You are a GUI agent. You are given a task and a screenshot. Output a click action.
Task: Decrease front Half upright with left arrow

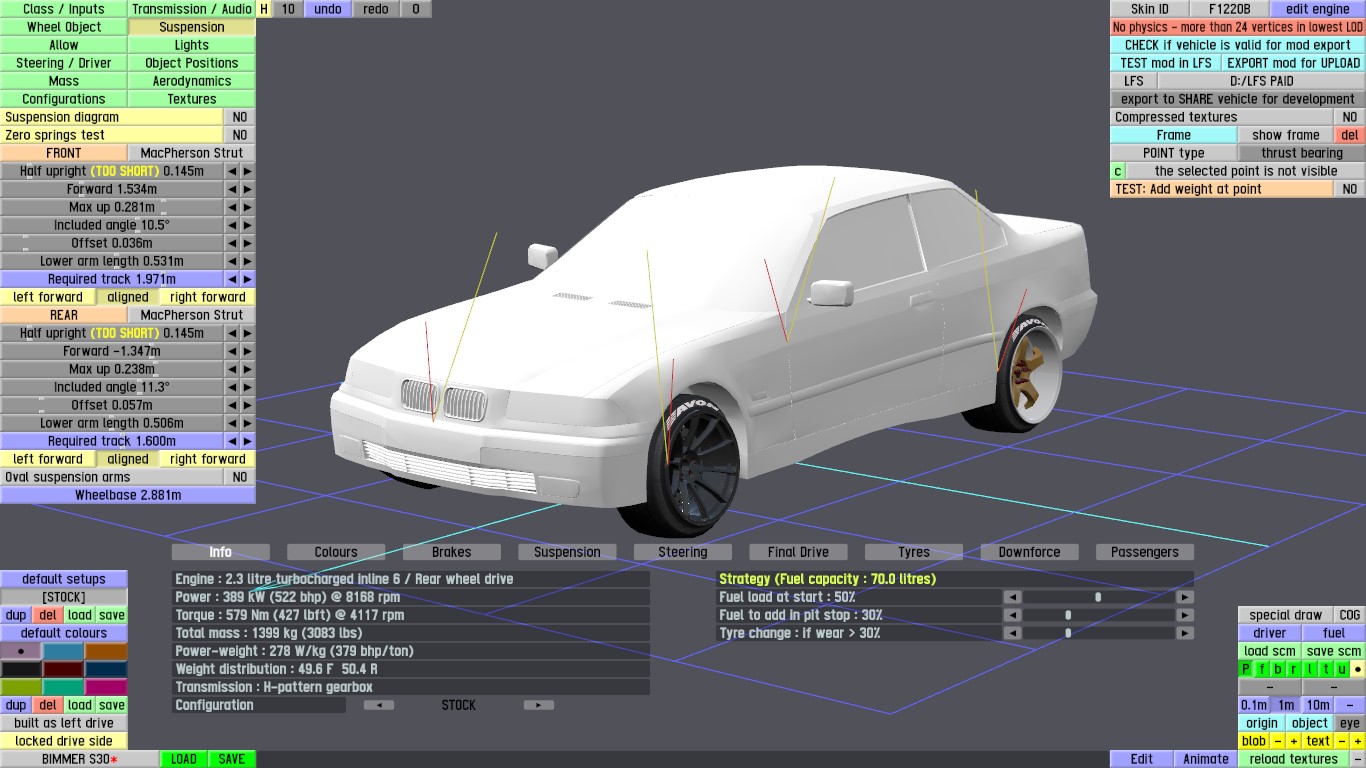tap(232, 171)
